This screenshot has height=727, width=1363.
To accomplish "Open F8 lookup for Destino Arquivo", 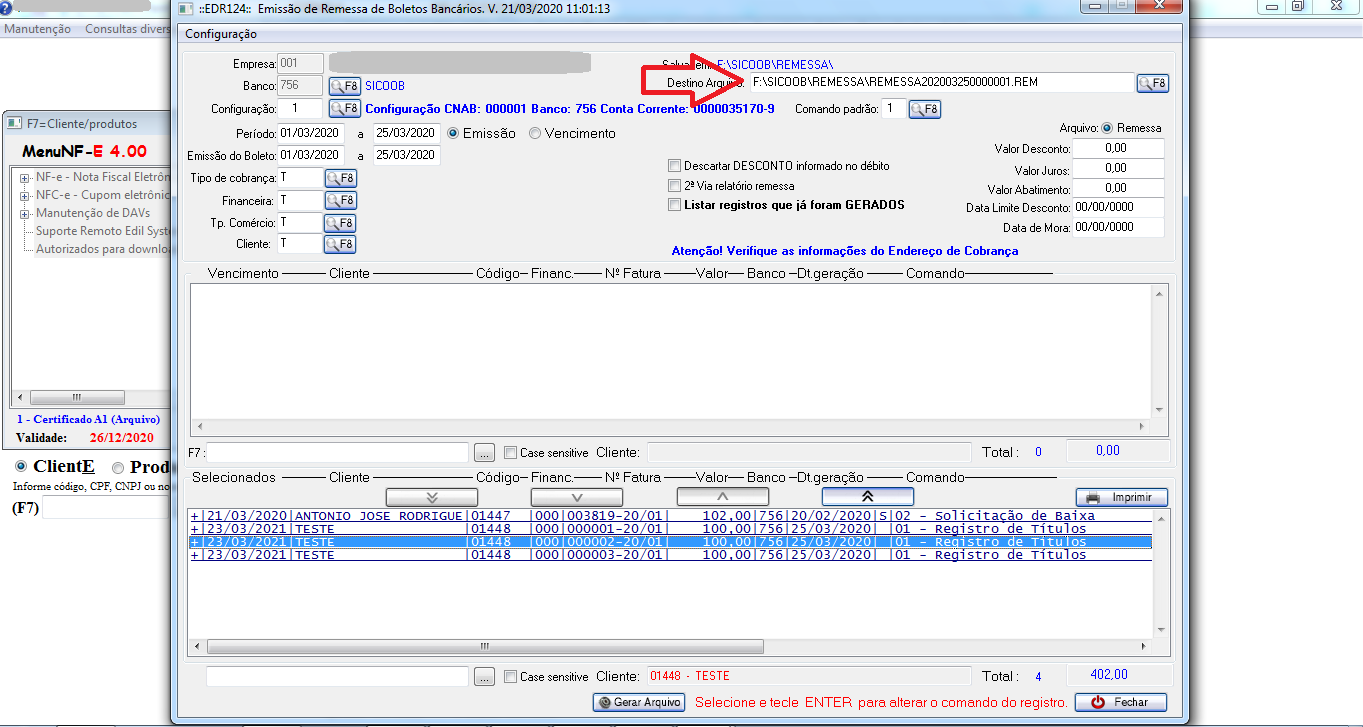I will (1152, 83).
